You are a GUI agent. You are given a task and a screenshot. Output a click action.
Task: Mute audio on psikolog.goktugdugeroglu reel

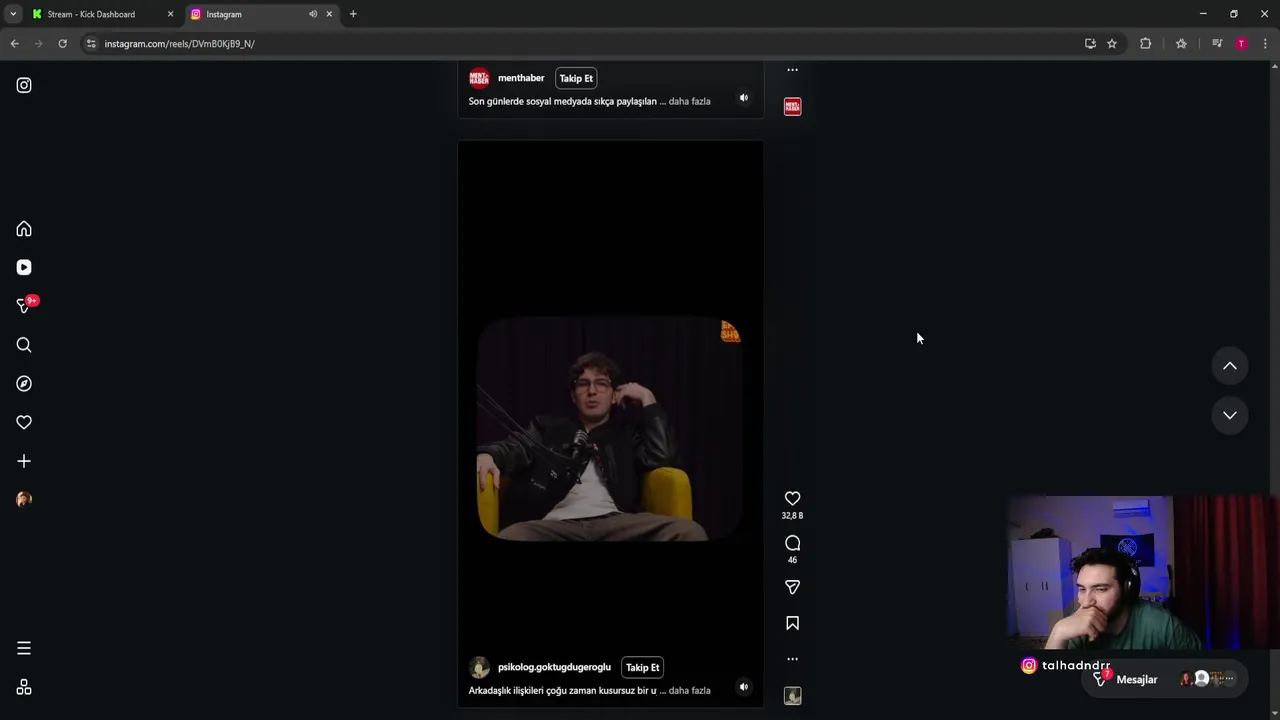[743, 687]
